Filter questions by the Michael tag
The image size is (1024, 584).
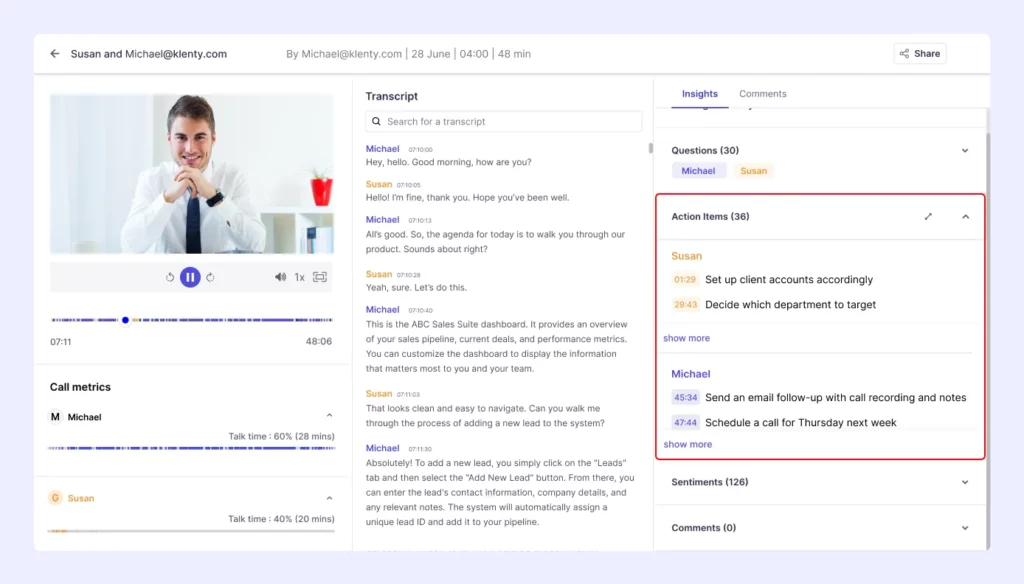(698, 170)
